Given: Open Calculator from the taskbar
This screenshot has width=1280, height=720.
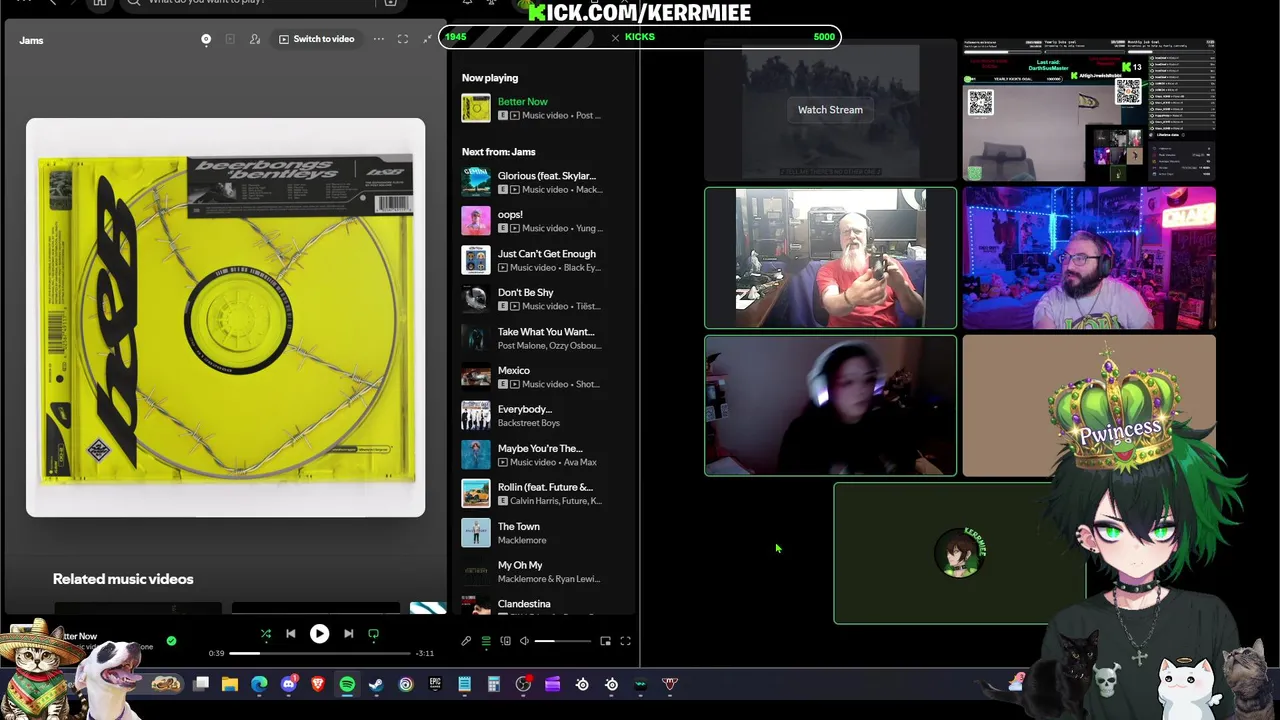Looking at the screenshot, I should (493, 684).
